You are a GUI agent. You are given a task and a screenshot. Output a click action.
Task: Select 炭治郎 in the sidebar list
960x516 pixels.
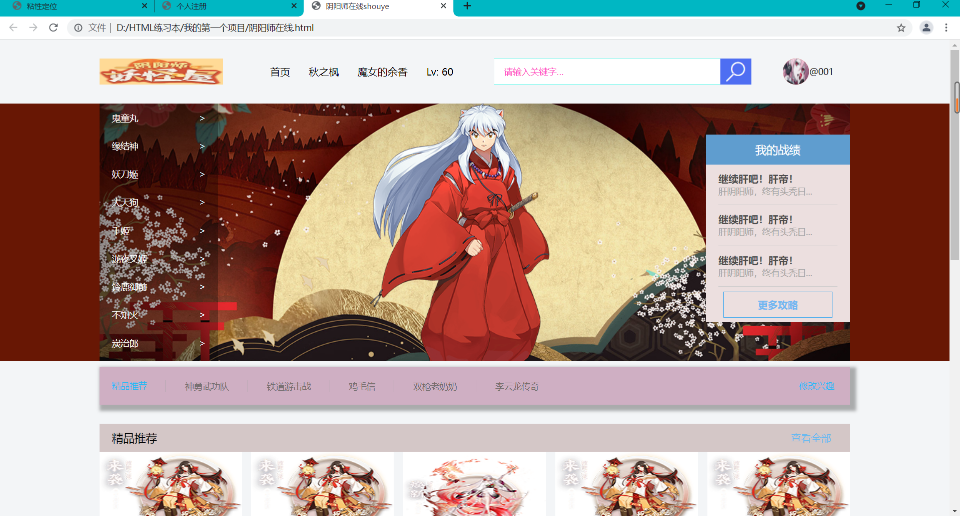point(125,344)
